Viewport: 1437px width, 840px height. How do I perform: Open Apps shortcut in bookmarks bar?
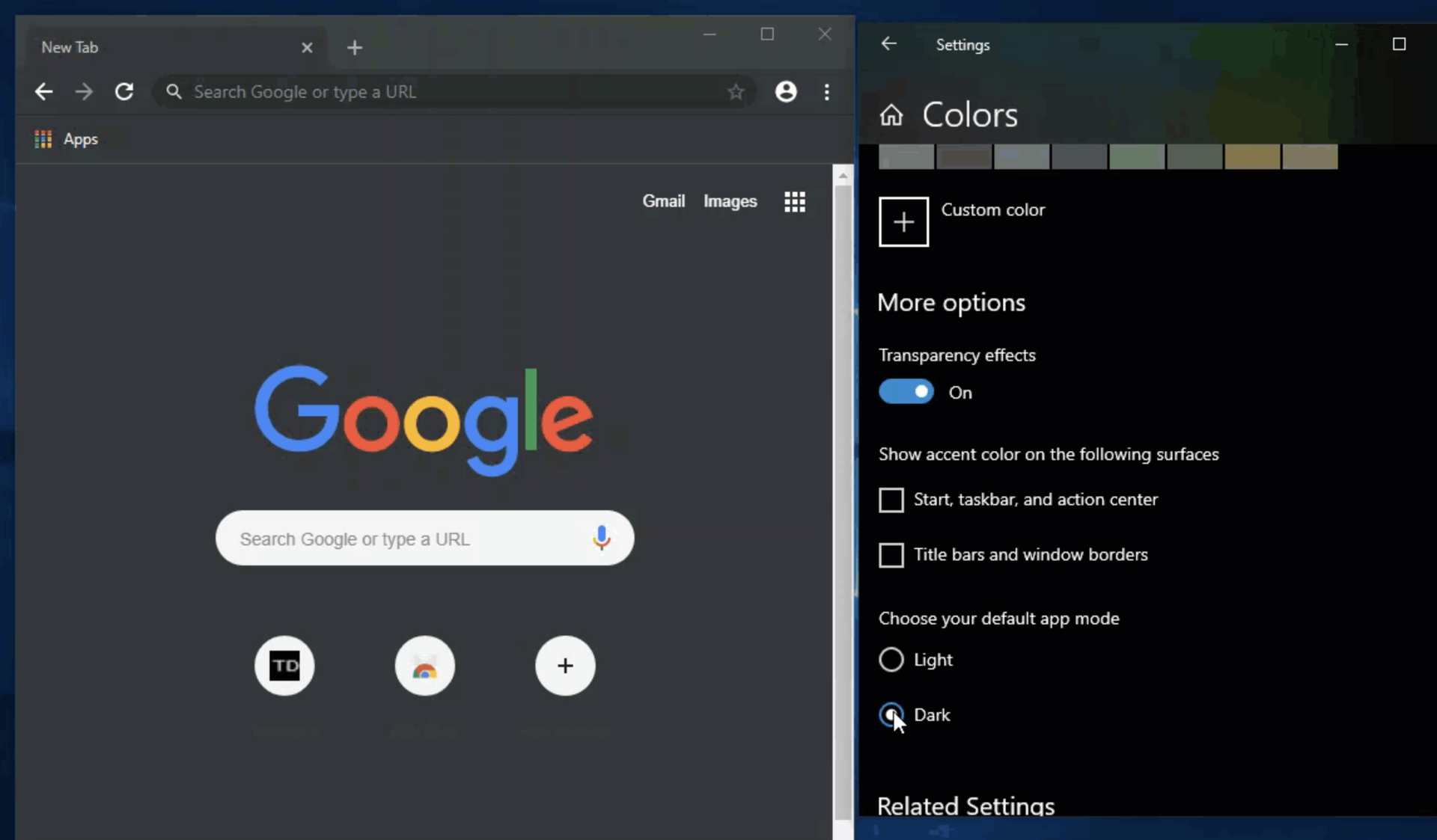click(66, 139)
